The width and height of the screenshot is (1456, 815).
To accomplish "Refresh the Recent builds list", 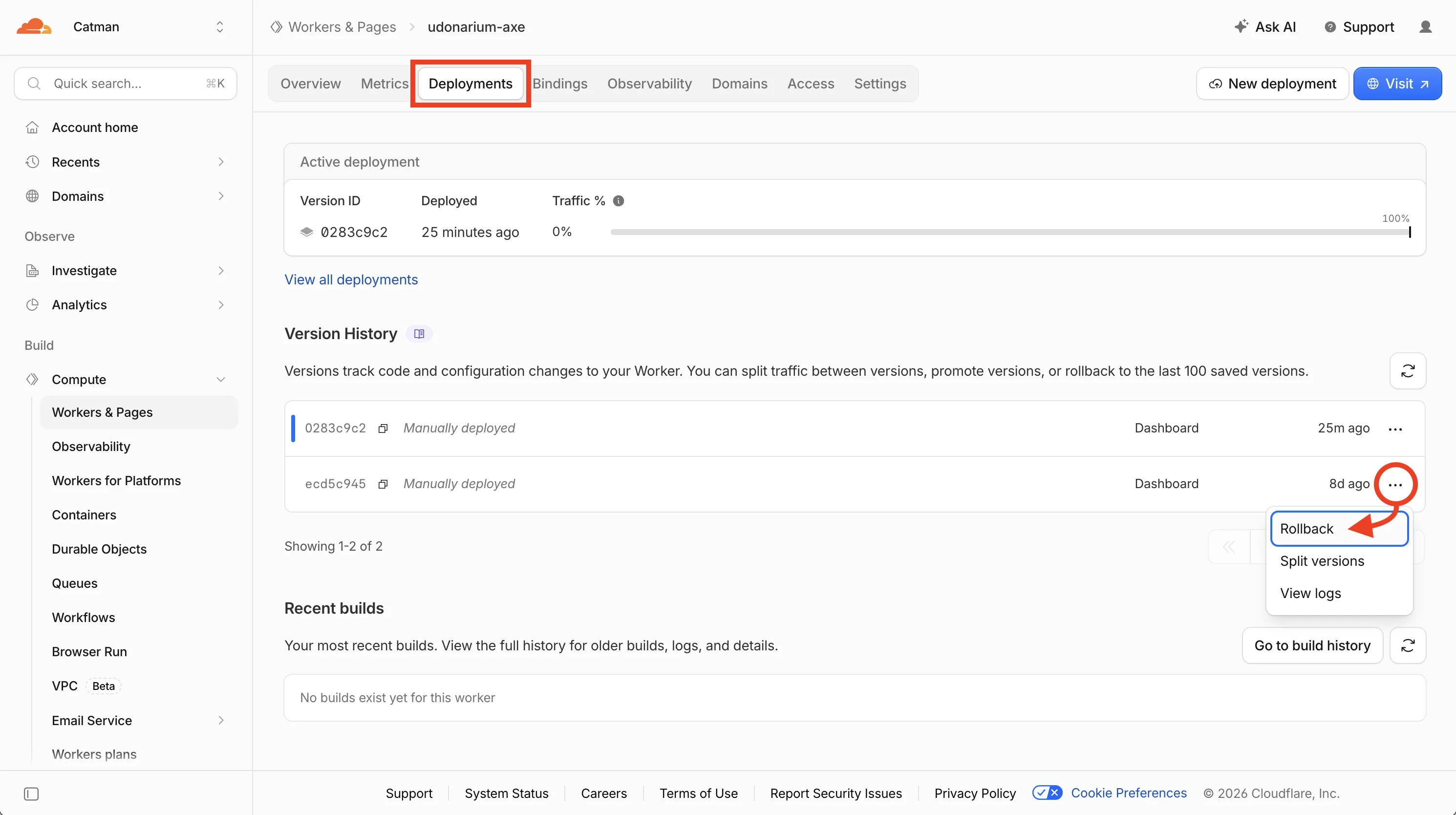I will pos(1408,645).
